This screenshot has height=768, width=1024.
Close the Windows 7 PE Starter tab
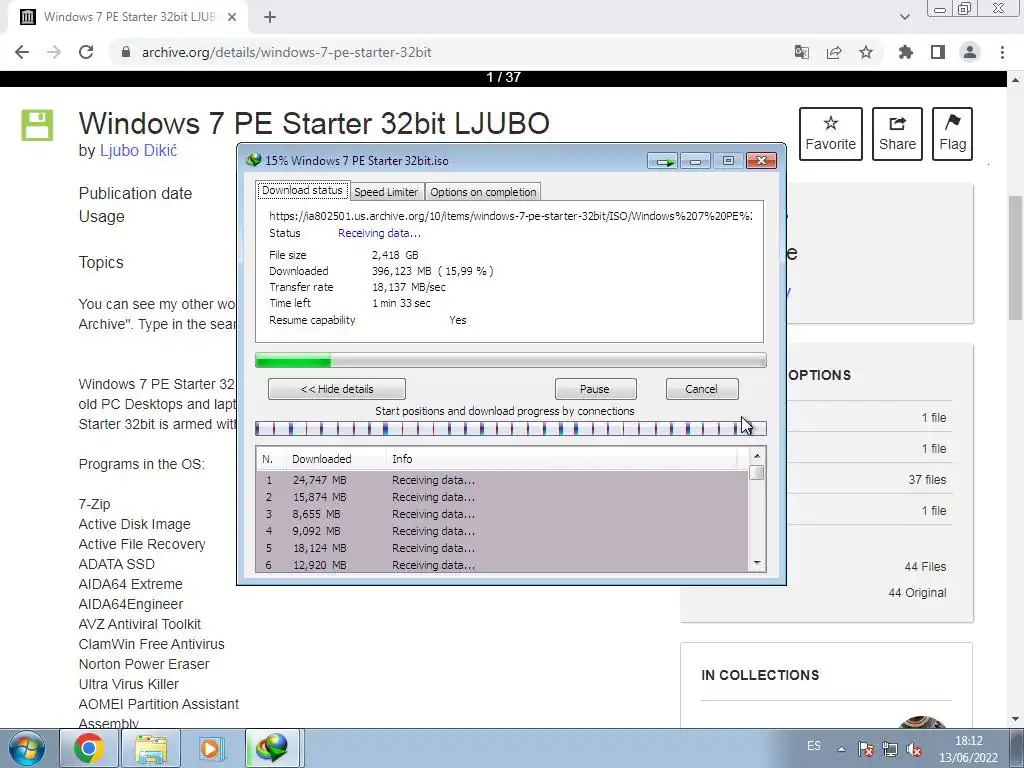click(232, 17)
